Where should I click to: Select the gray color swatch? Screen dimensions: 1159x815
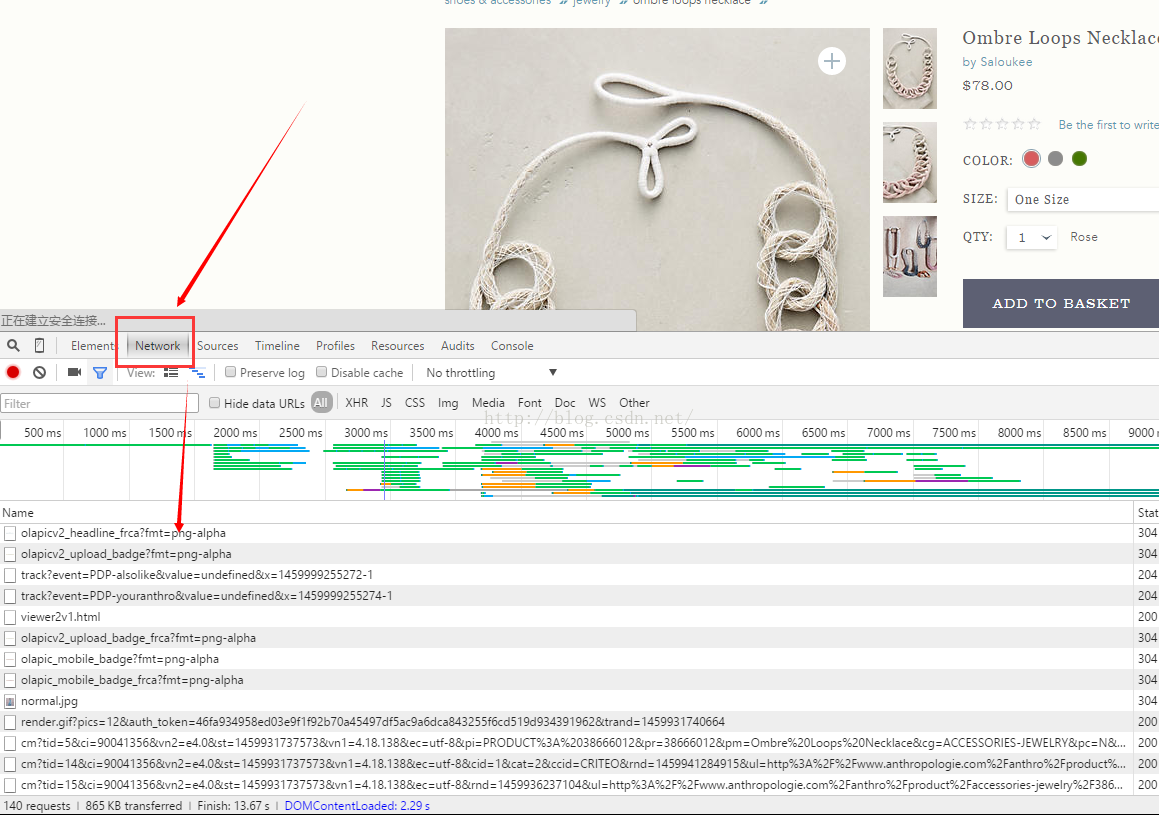1056,159
